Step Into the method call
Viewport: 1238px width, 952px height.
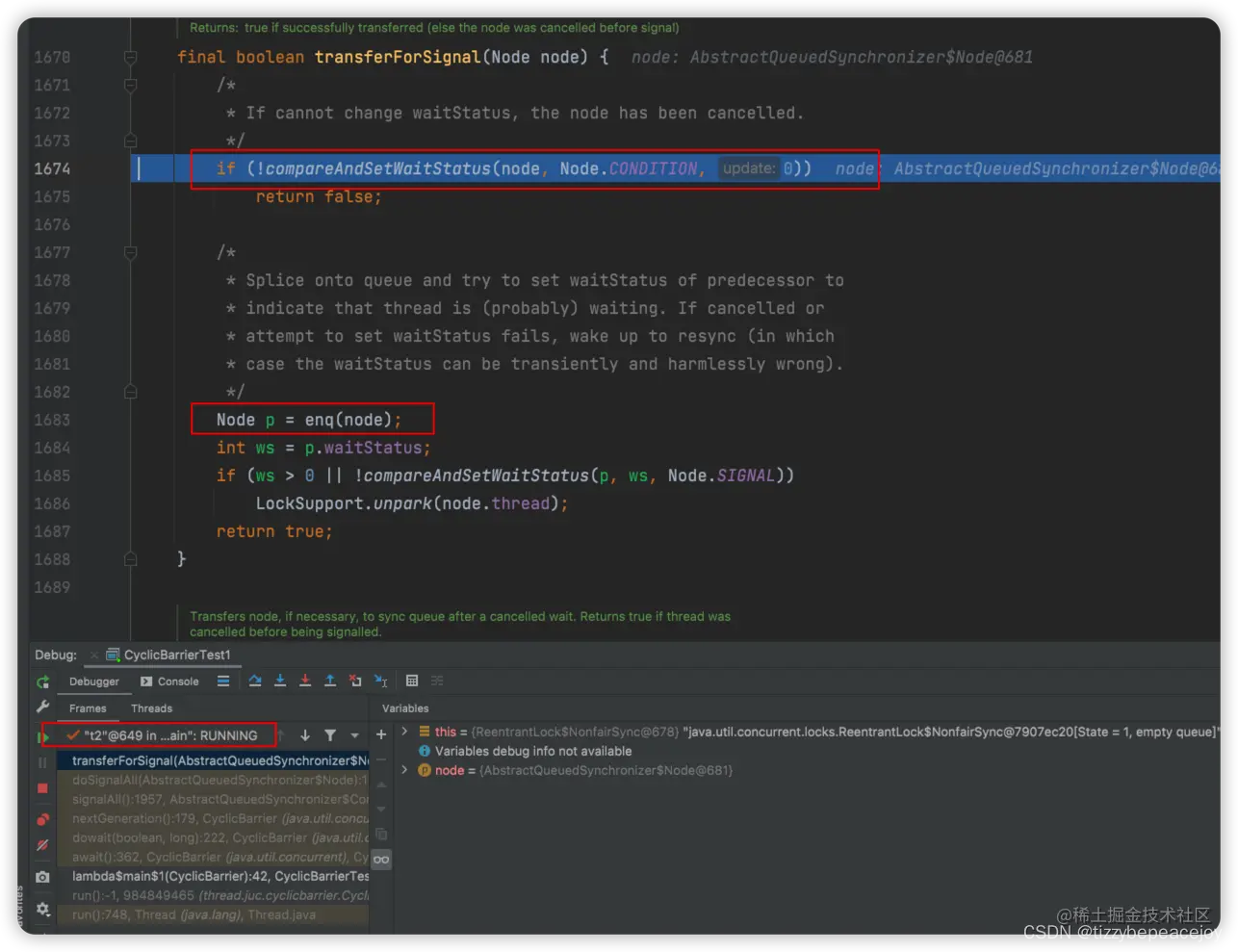tap(280, 682)
